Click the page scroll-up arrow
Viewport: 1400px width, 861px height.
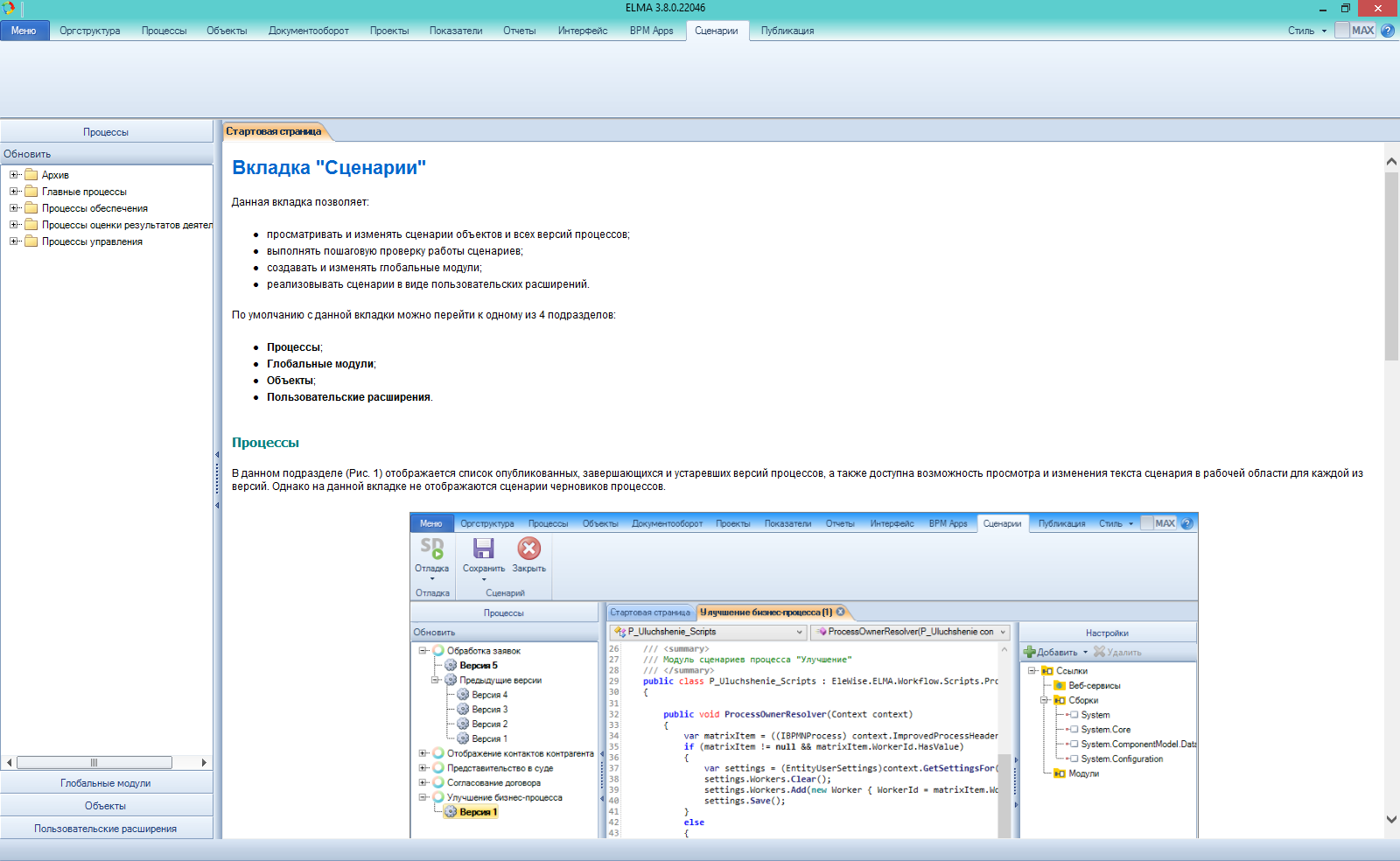click(1391, 161)
